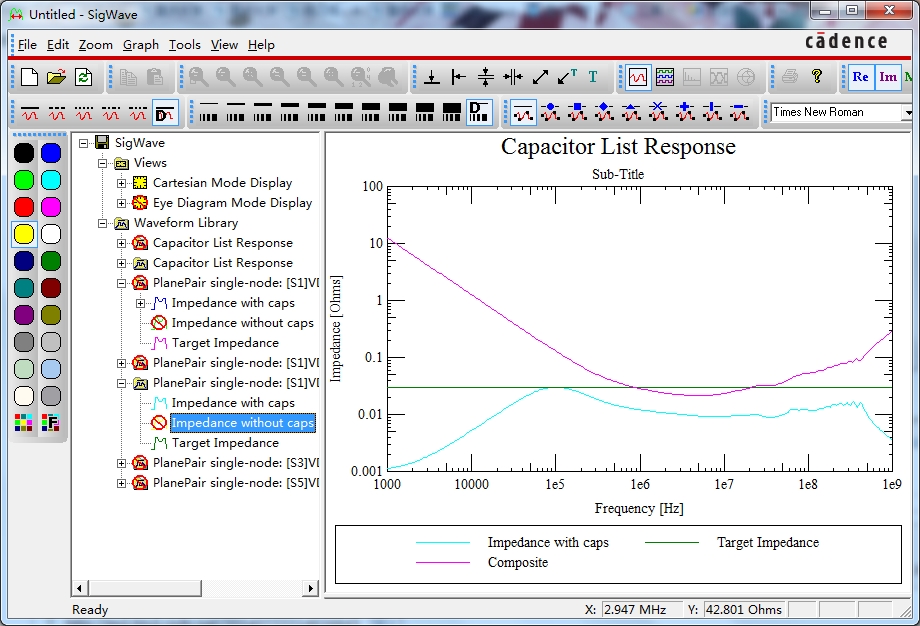Open the Tools menu

(x=185, y=45)
